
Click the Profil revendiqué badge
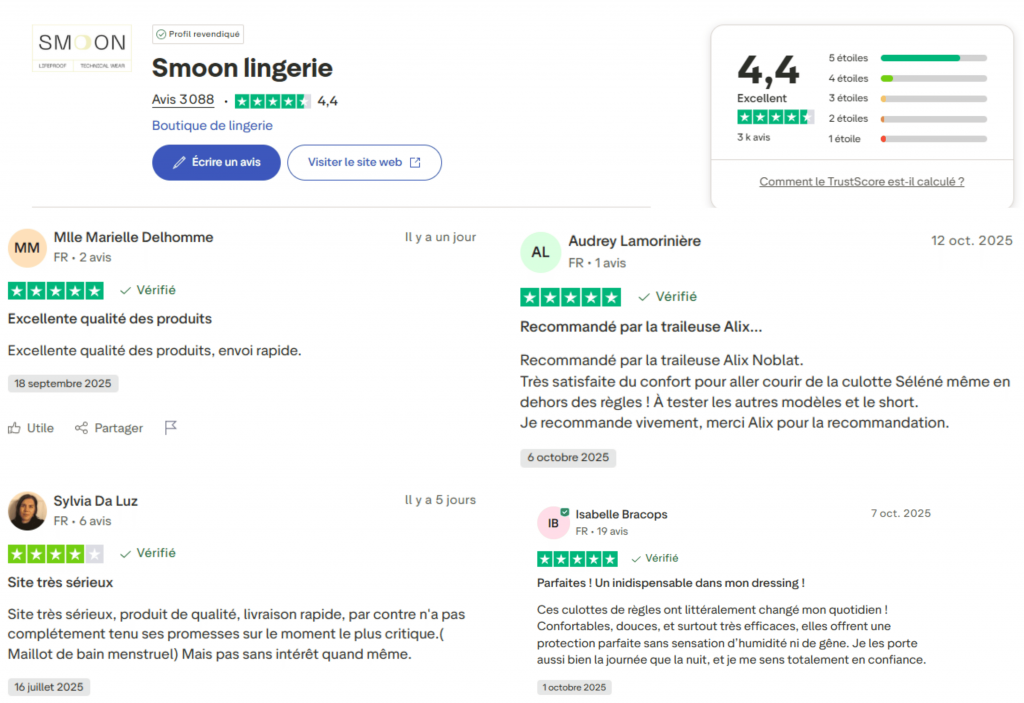click(x=198, y=34)
